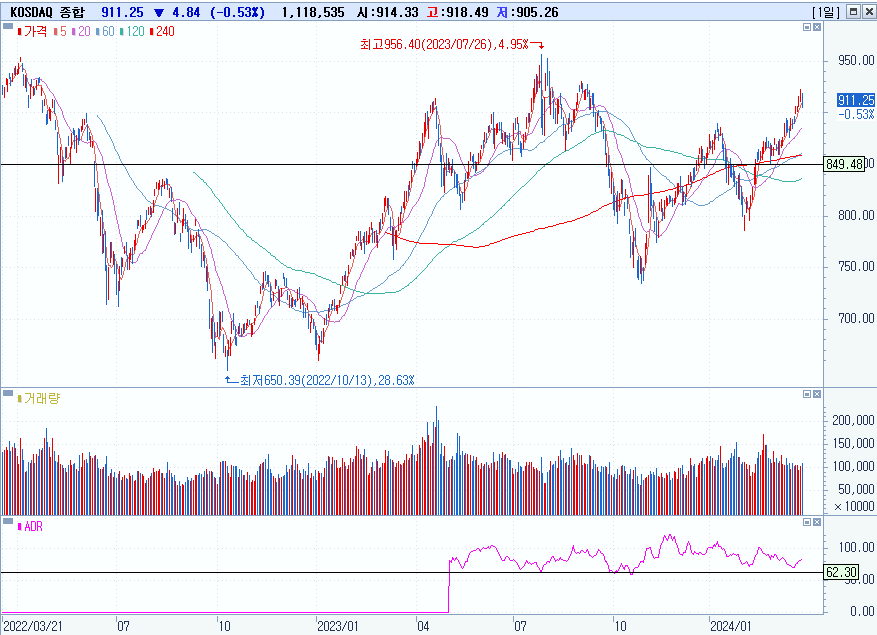Click the 950.00 price axis label

(856, 60)
